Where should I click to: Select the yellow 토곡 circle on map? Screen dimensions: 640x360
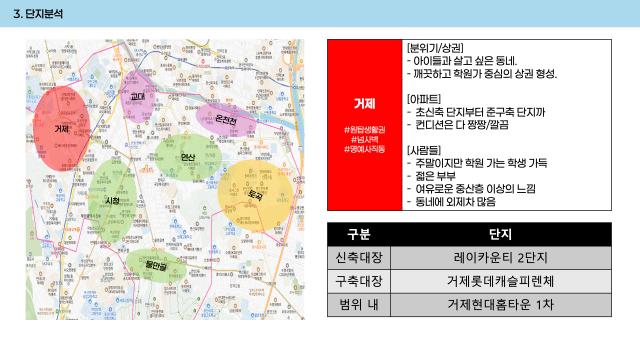(x=256, y=195)
